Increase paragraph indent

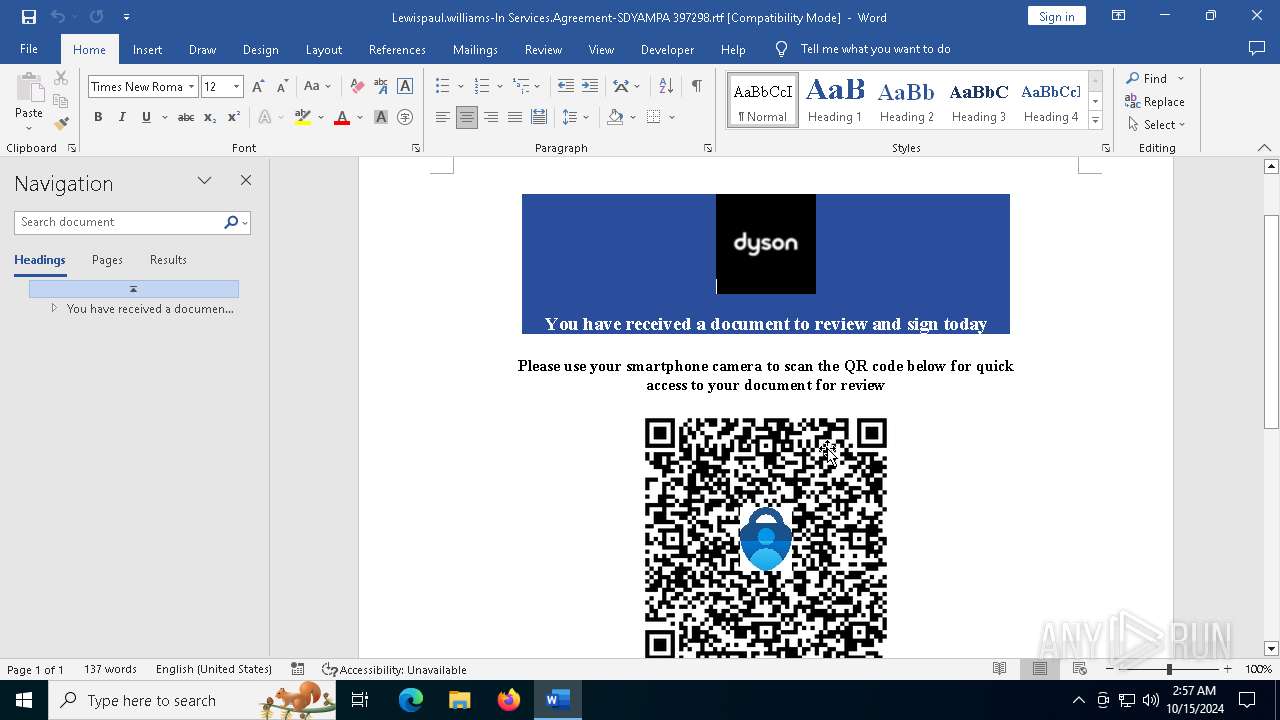pyautogui.click(x=590, y=87)
